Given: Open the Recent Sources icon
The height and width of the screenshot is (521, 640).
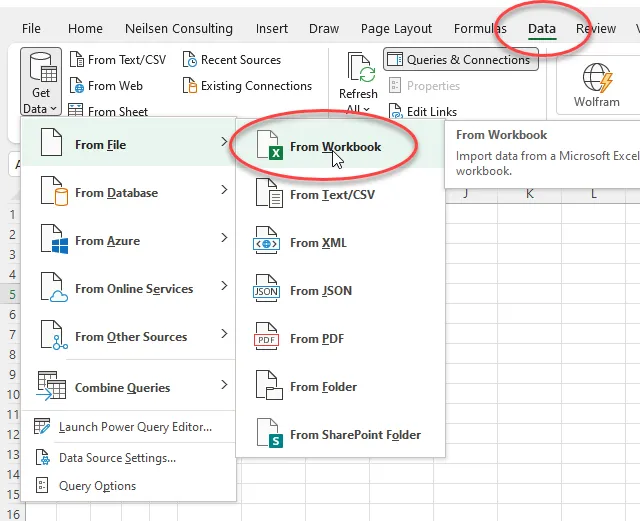Looking at the screenshot, I should tap(190, 60).
